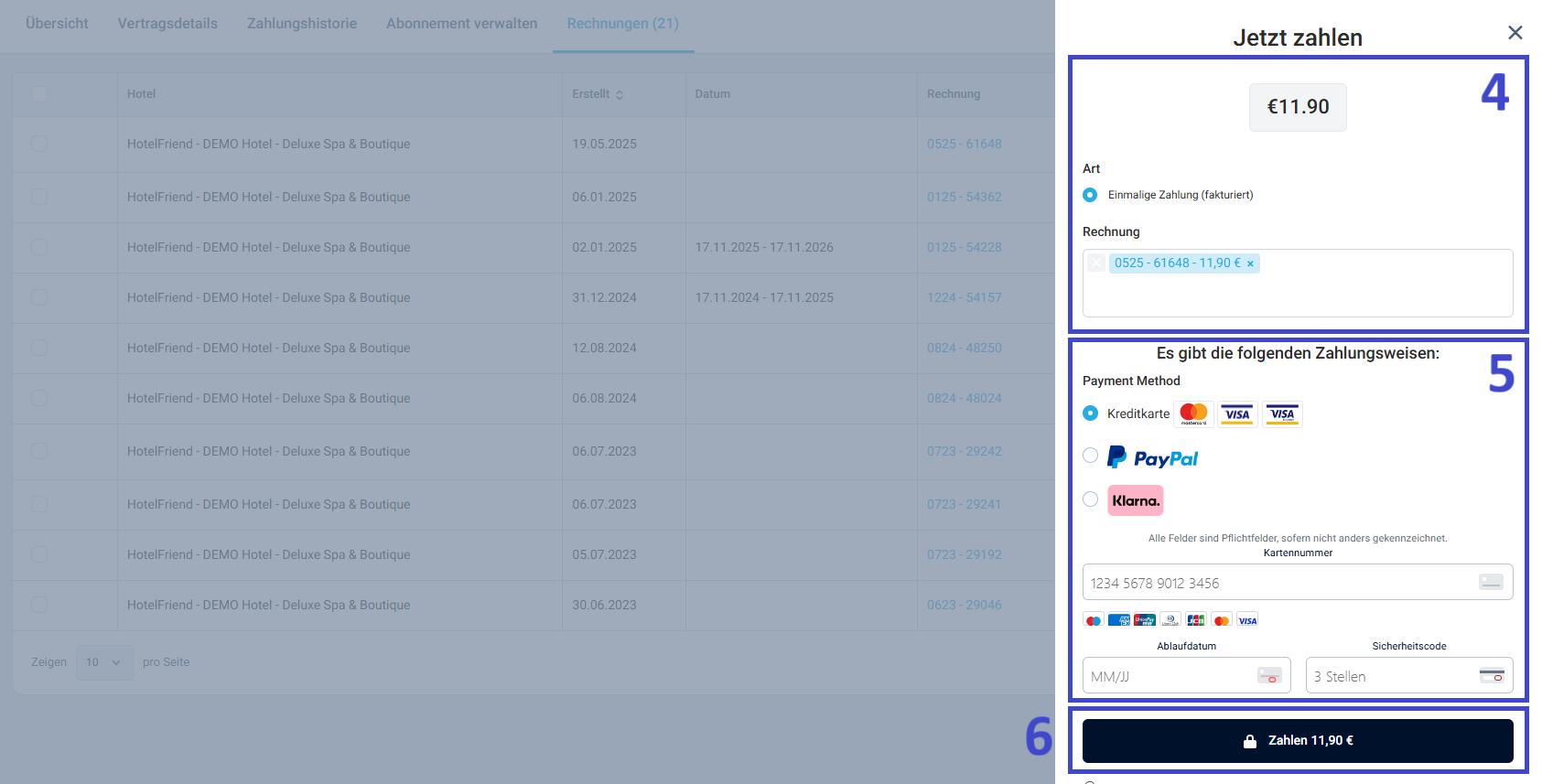This screenshot has height=784, width=1542.
Task: Click the American Express logo under card number
Action: (x=1118, y=620)
